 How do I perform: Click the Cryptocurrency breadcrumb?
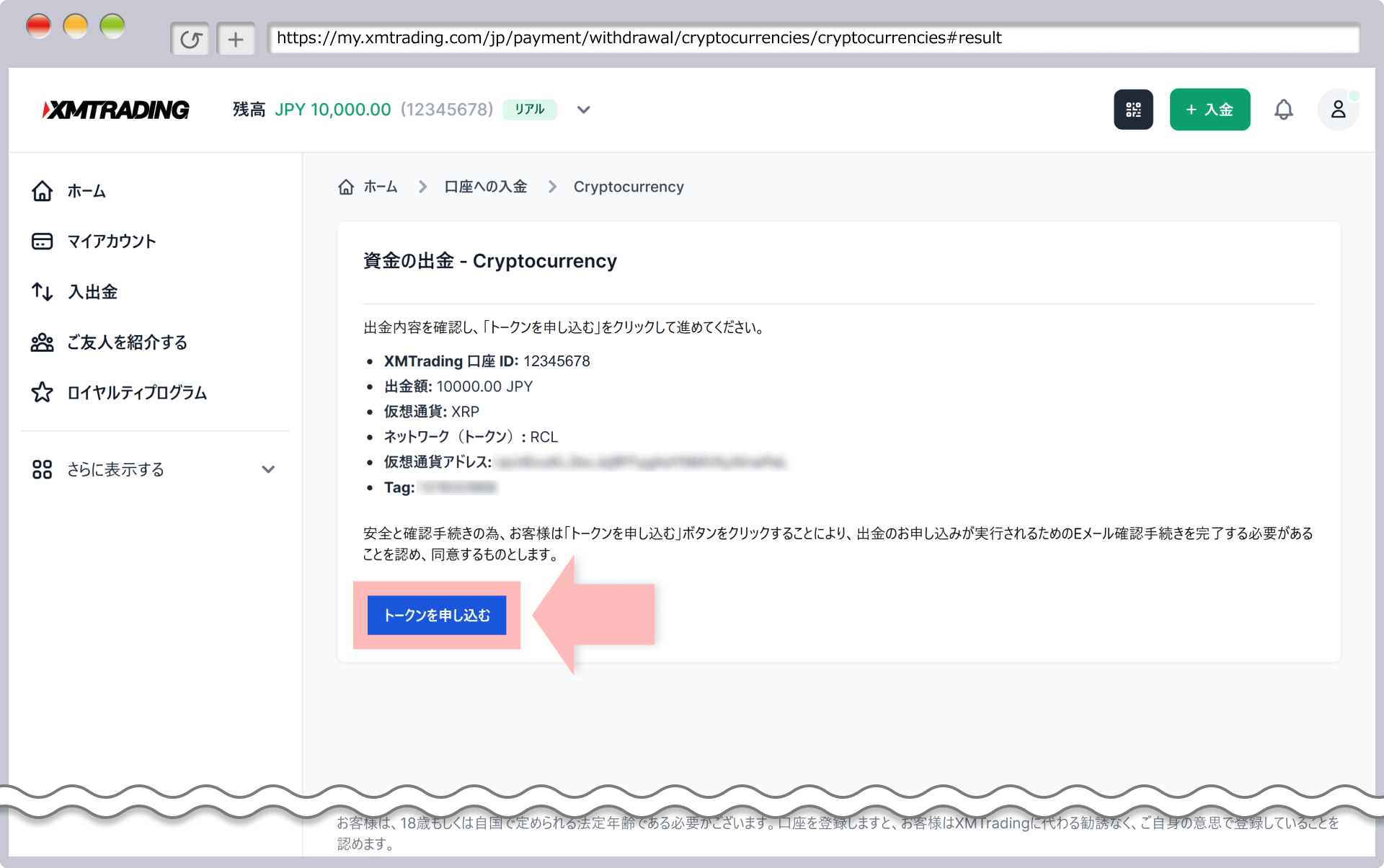coord(629,187)
